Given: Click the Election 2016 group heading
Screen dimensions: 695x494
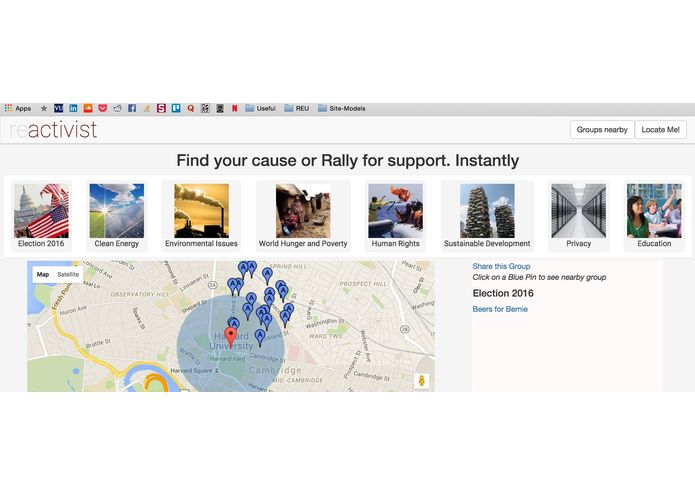Looking at the screenshot, I should (x=503, y=293).
